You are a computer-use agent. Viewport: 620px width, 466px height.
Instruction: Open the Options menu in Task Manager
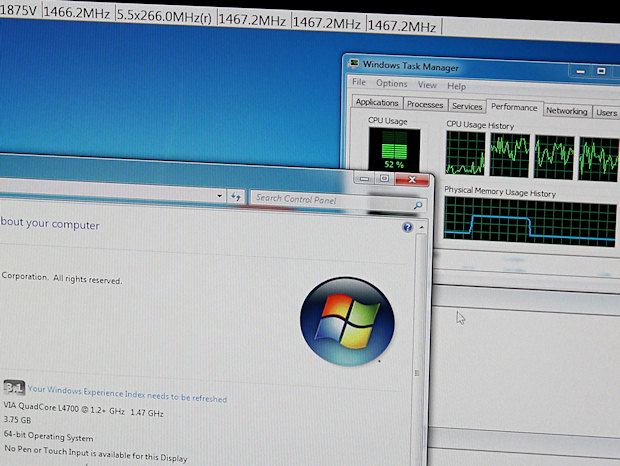(391, 85)
